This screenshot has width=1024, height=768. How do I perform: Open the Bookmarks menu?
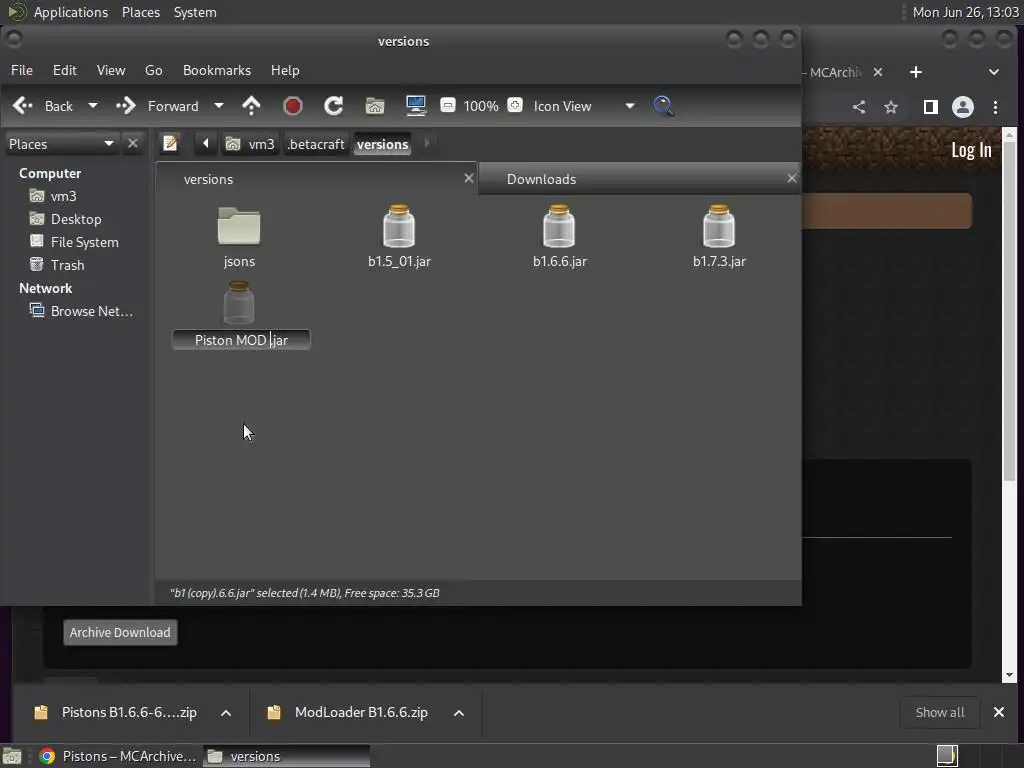click(x=217, y=70)
